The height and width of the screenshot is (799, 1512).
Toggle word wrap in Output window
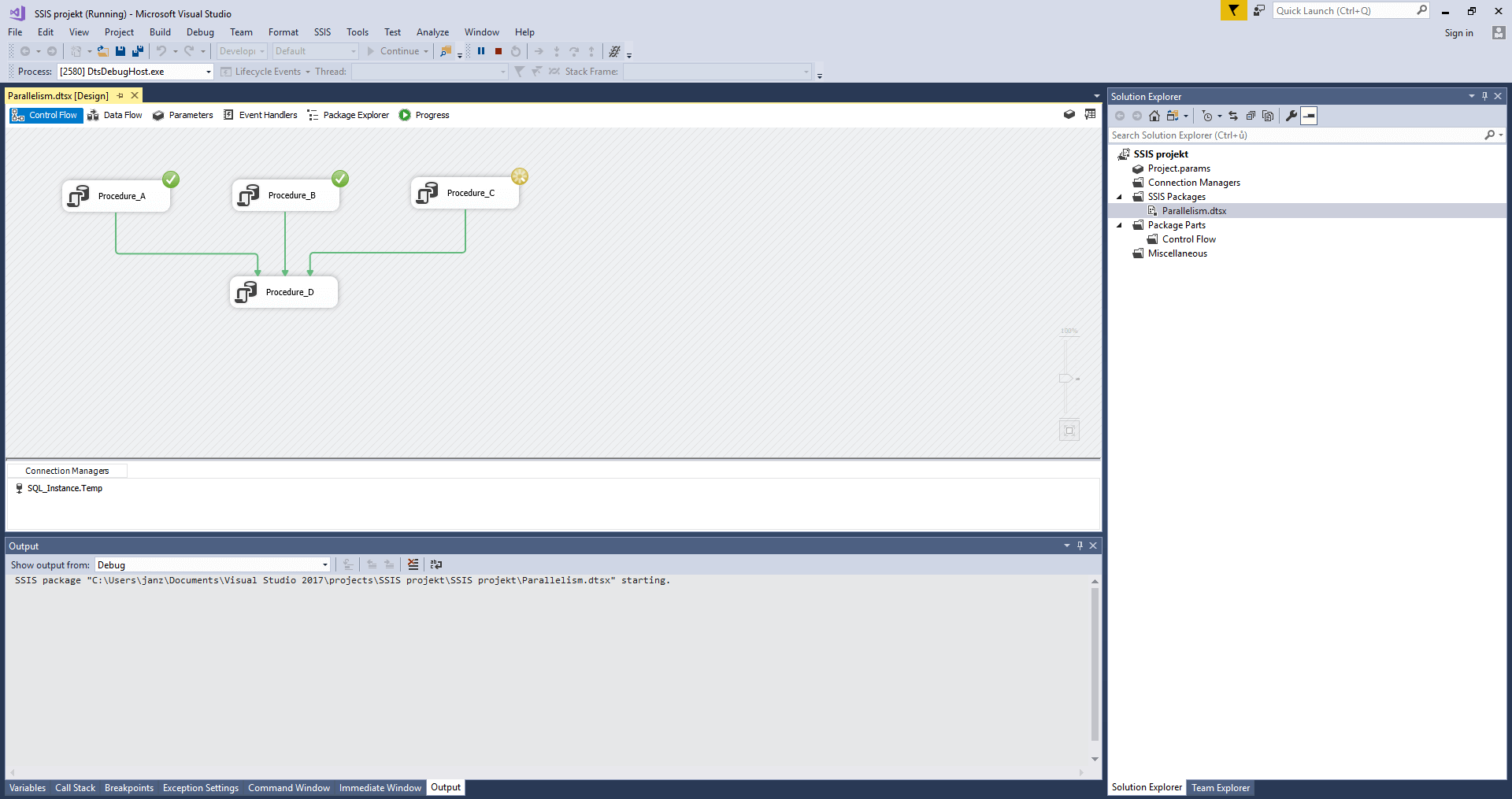[x=436, y=564]
